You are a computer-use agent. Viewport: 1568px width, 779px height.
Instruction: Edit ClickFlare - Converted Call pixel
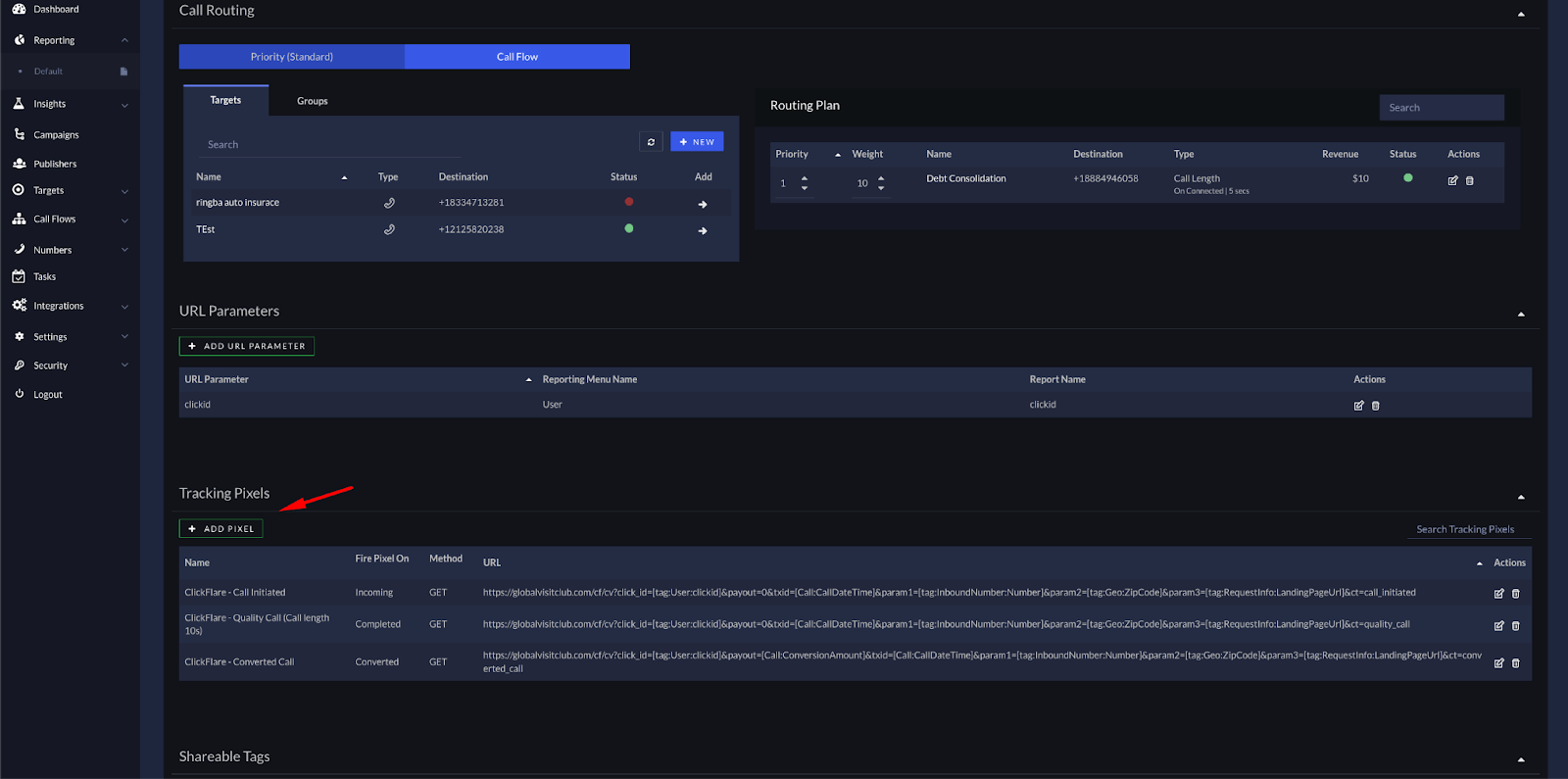[x=1498, y=663]
